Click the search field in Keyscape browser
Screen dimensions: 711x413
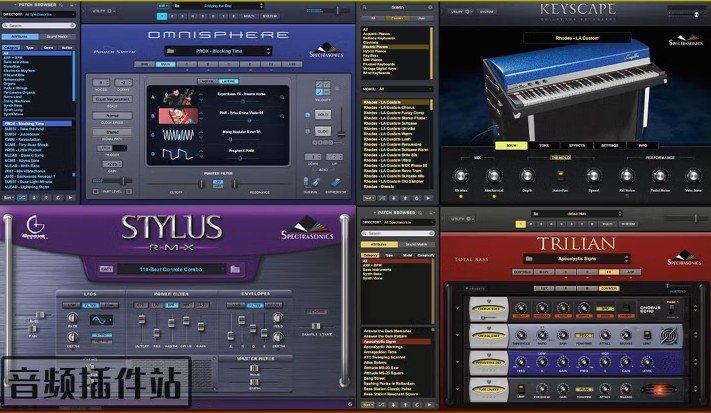click(398, 7)
